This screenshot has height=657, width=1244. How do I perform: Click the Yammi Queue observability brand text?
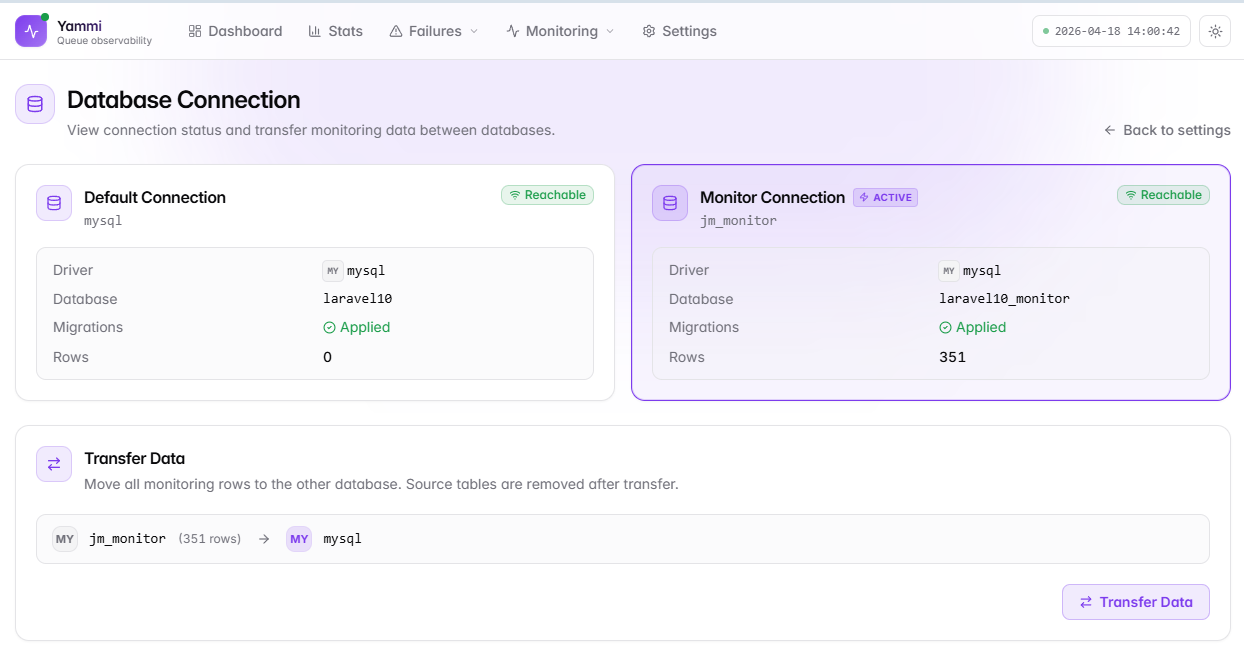104,32
